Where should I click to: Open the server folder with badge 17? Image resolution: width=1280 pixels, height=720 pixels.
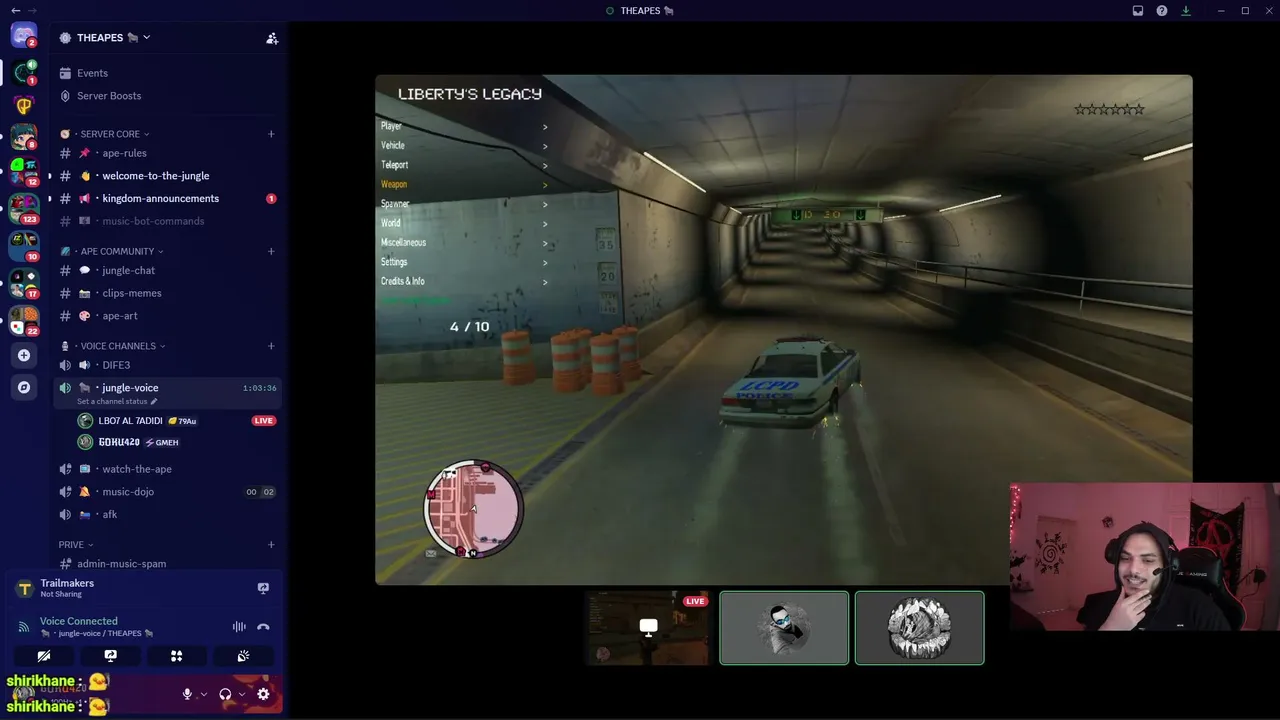(23, 283)
